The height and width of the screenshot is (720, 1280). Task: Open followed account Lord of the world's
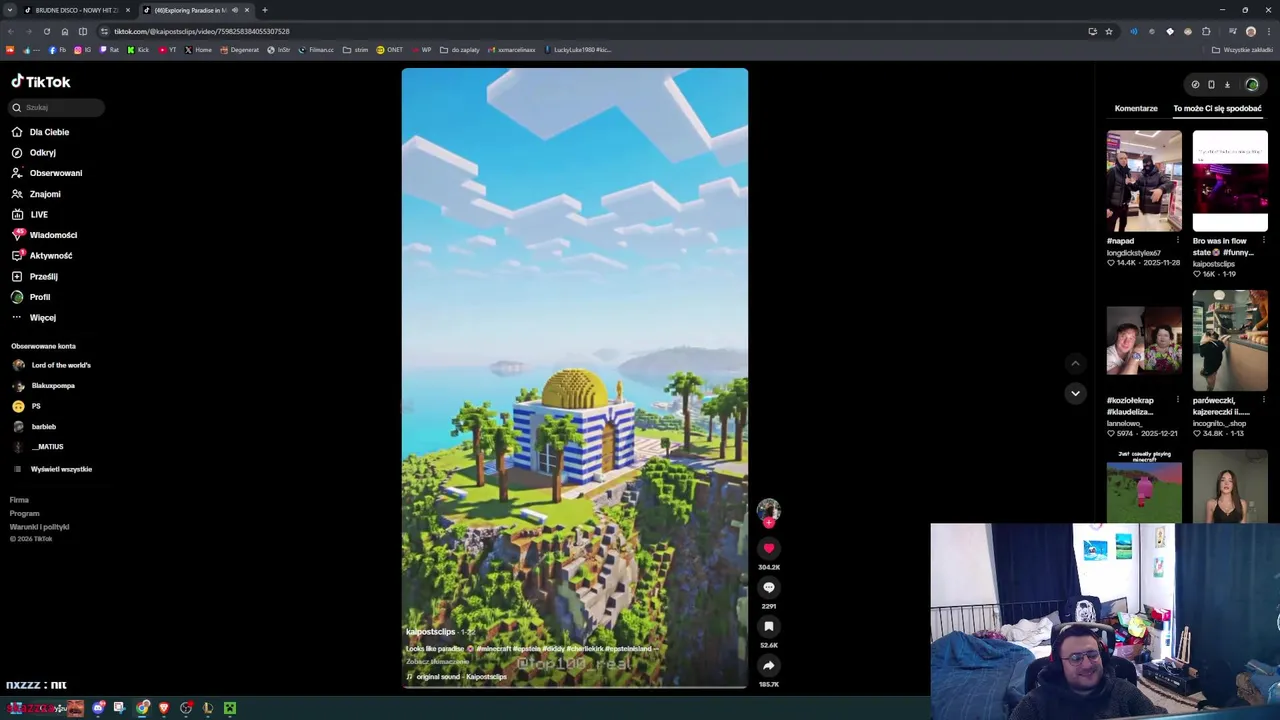(x=51, y=365)
